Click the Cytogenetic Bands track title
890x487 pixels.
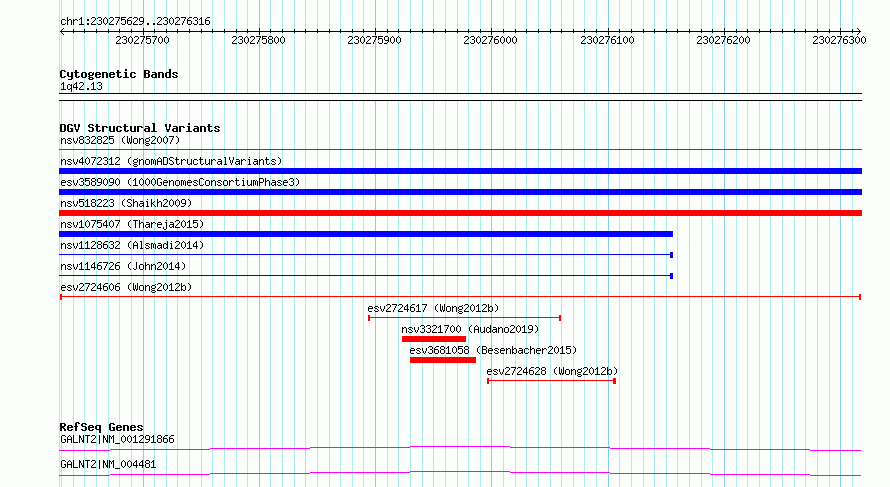tap(119, 74)
